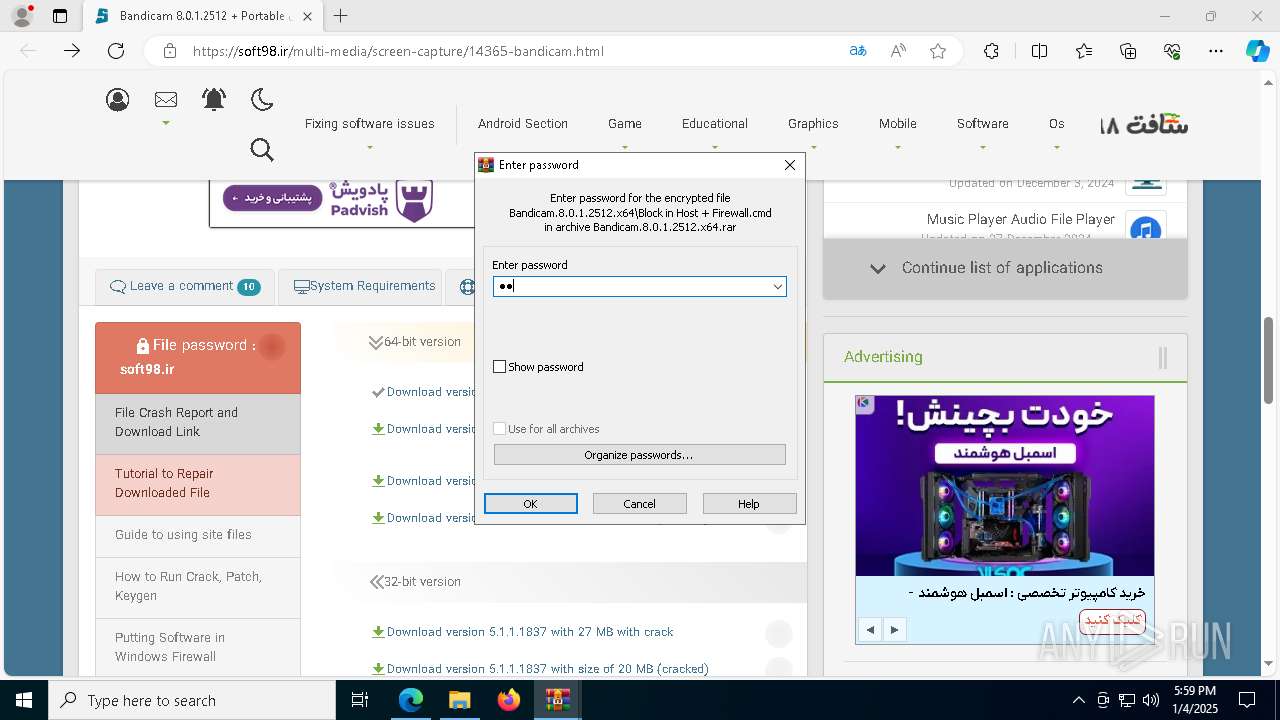Click the translate page icon
The width and height of the screenshot is (1280, 720).
[858, 51]
